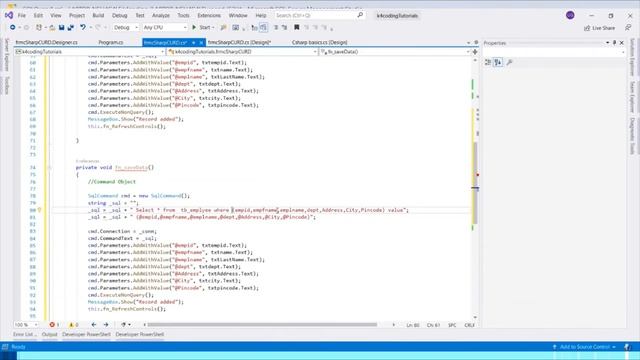Click Add to Source Control in status bar
This screenshot has height=360, width=640.
[x=584, y=347]
